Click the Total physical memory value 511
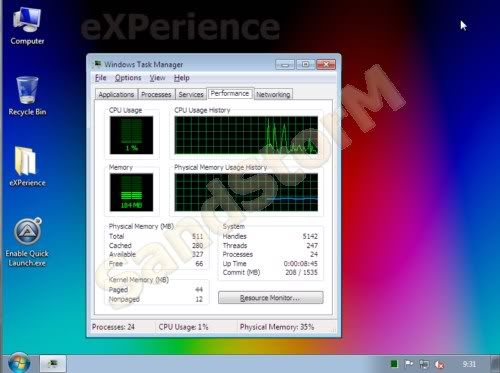Image resolution: width=500 pixels, height=373 pixels. (x=198, y=236)
